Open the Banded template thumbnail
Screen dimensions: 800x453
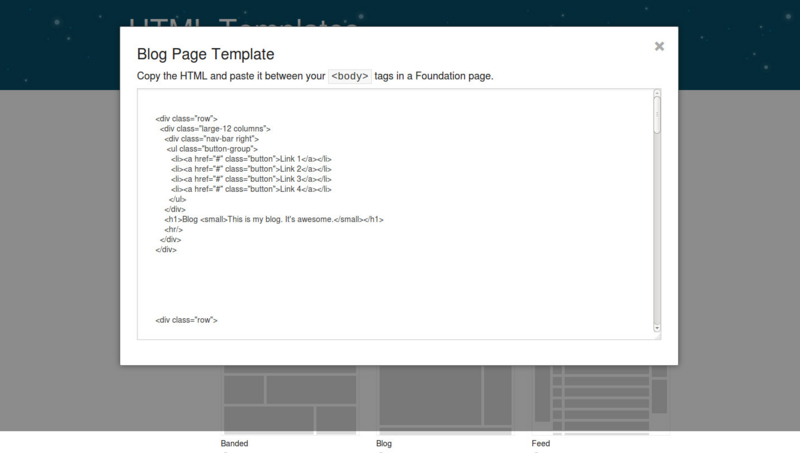click(290, 399)
